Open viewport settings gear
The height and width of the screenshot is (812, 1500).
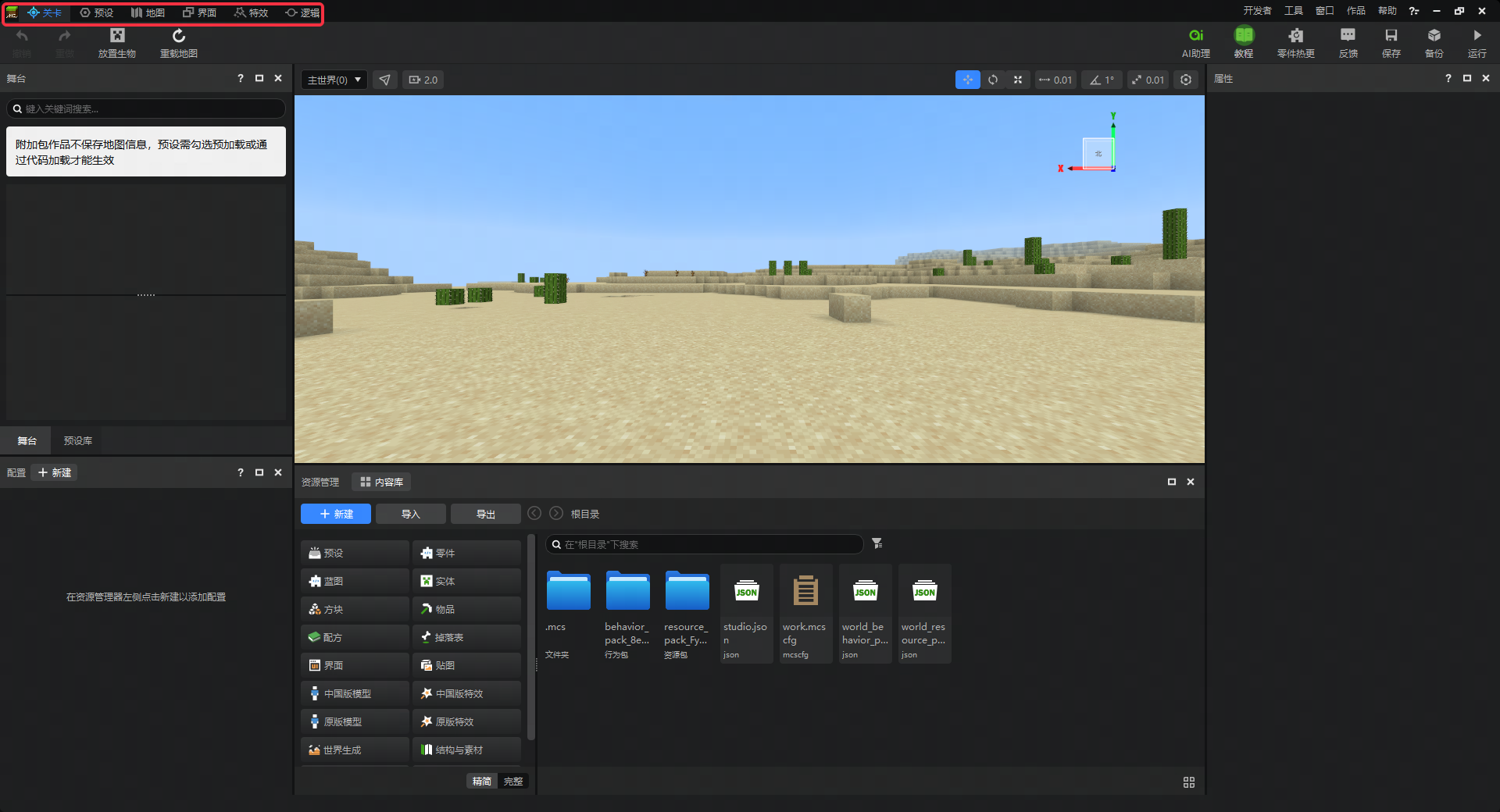point(1186,80)
